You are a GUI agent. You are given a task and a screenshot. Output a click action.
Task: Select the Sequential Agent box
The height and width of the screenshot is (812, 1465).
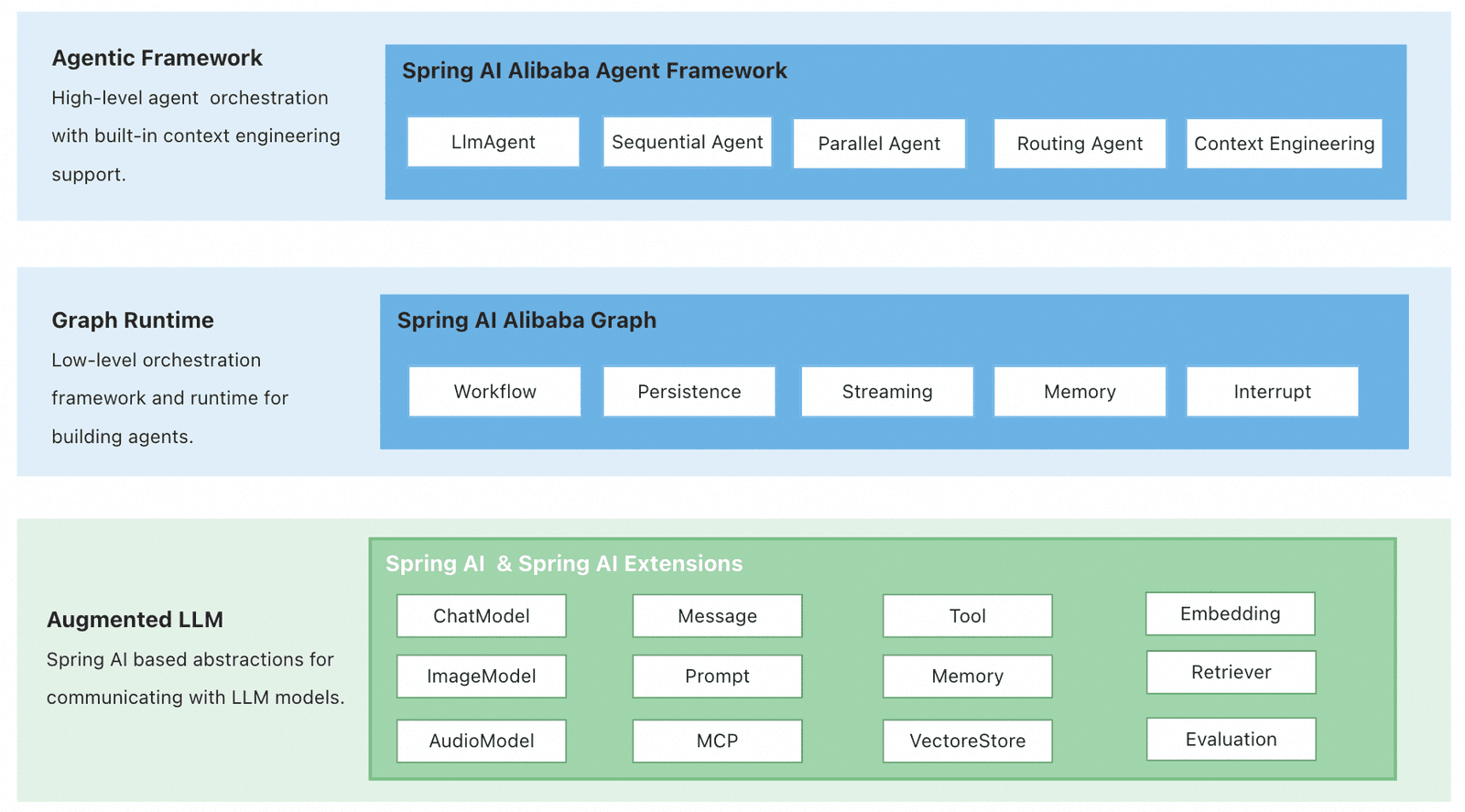pyautogui.click(x=687, y=142)
